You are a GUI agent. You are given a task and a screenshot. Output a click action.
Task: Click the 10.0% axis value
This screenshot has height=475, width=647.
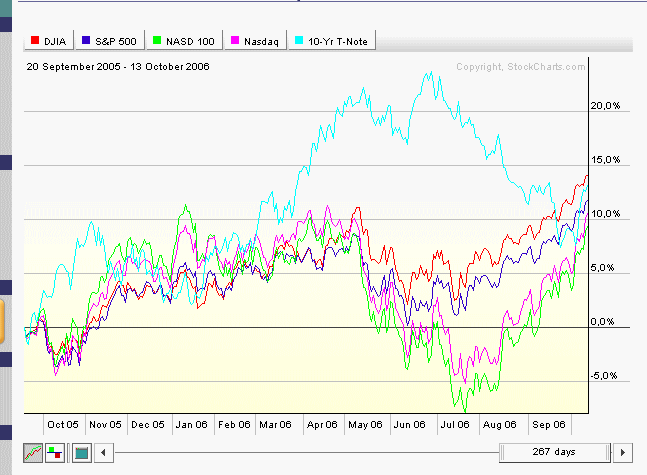tap(605, 214)
